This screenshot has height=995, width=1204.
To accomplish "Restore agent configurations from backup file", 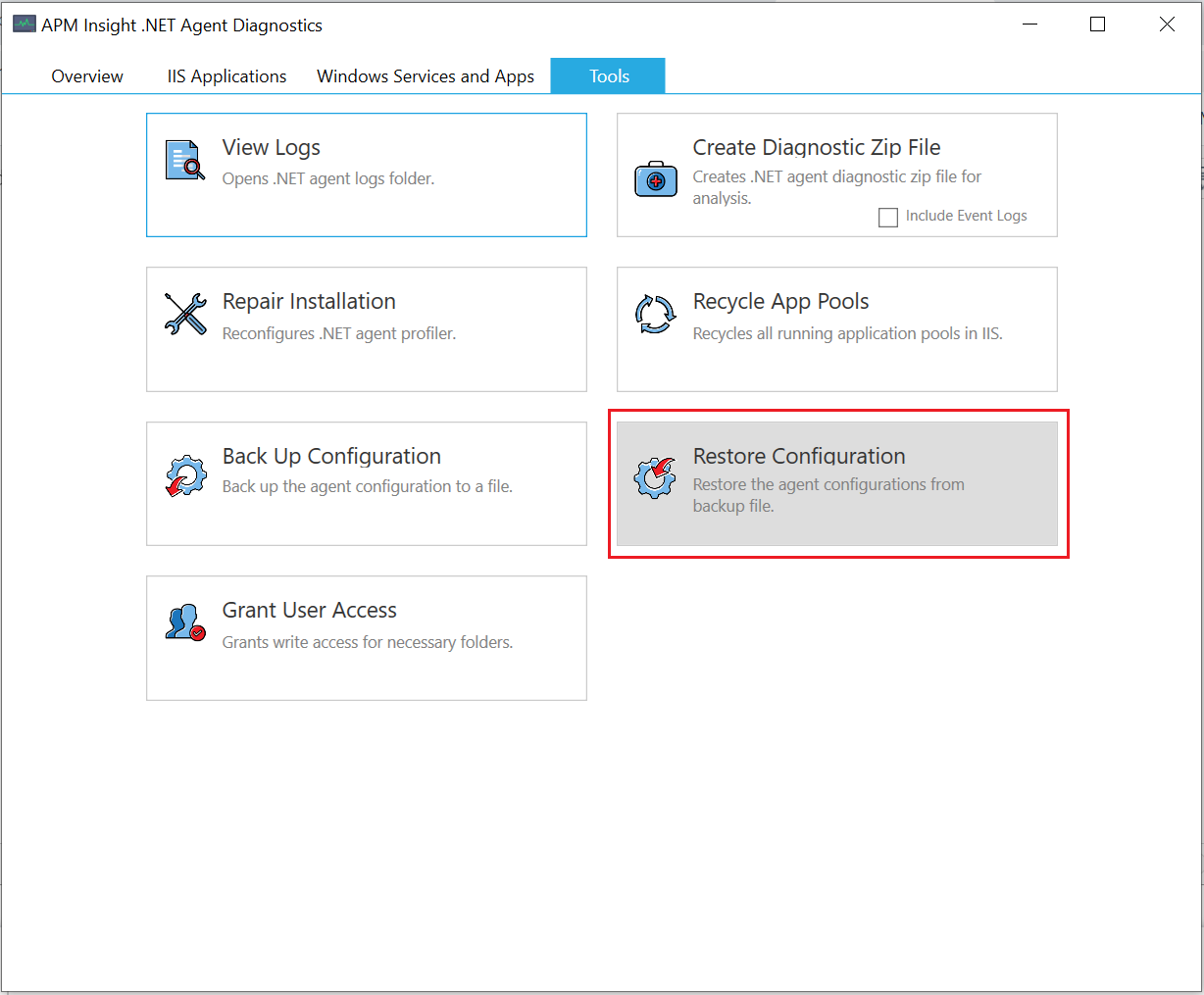I will point(836,483).
